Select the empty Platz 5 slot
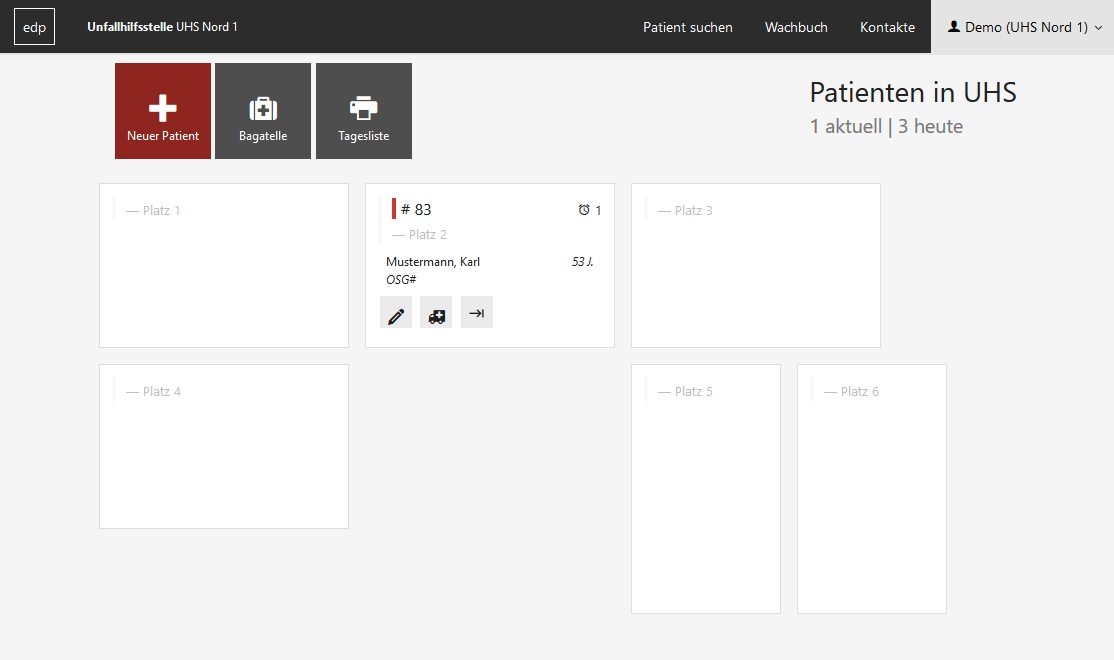Image resolution: width=1114 pixels, height=660 pixels. [x=705, y=489]
